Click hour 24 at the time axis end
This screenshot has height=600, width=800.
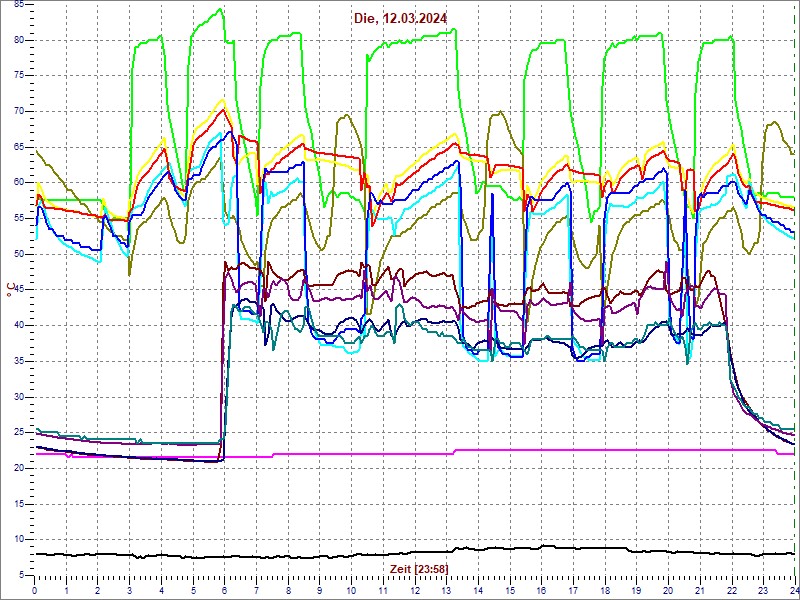click(793, 590)
